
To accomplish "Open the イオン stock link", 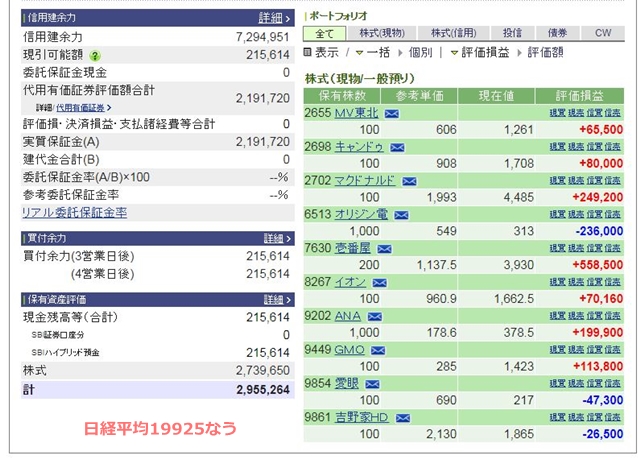I will click(350, 282).
